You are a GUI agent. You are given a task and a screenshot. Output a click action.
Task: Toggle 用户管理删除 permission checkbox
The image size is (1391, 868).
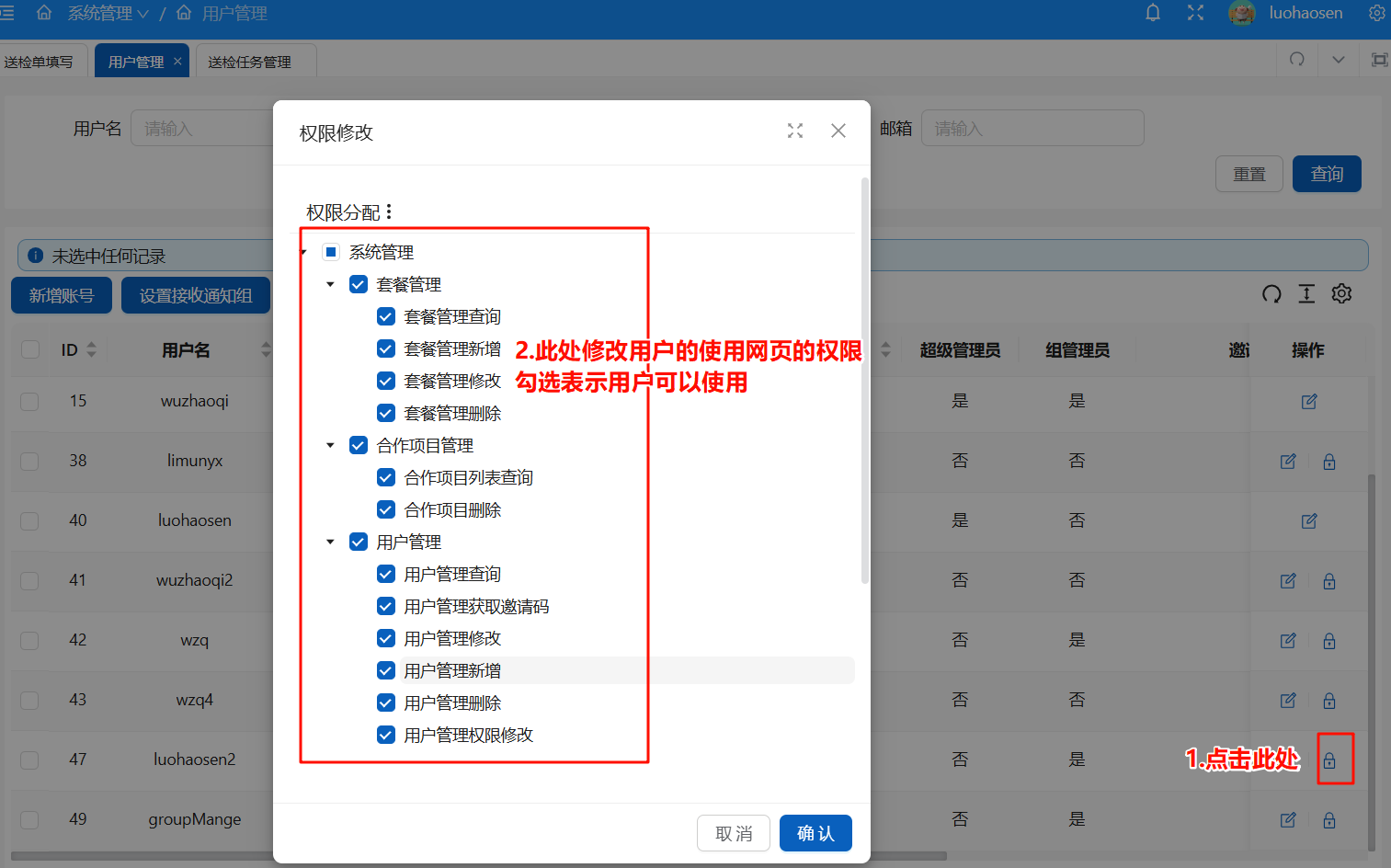(x=386, y=703)
